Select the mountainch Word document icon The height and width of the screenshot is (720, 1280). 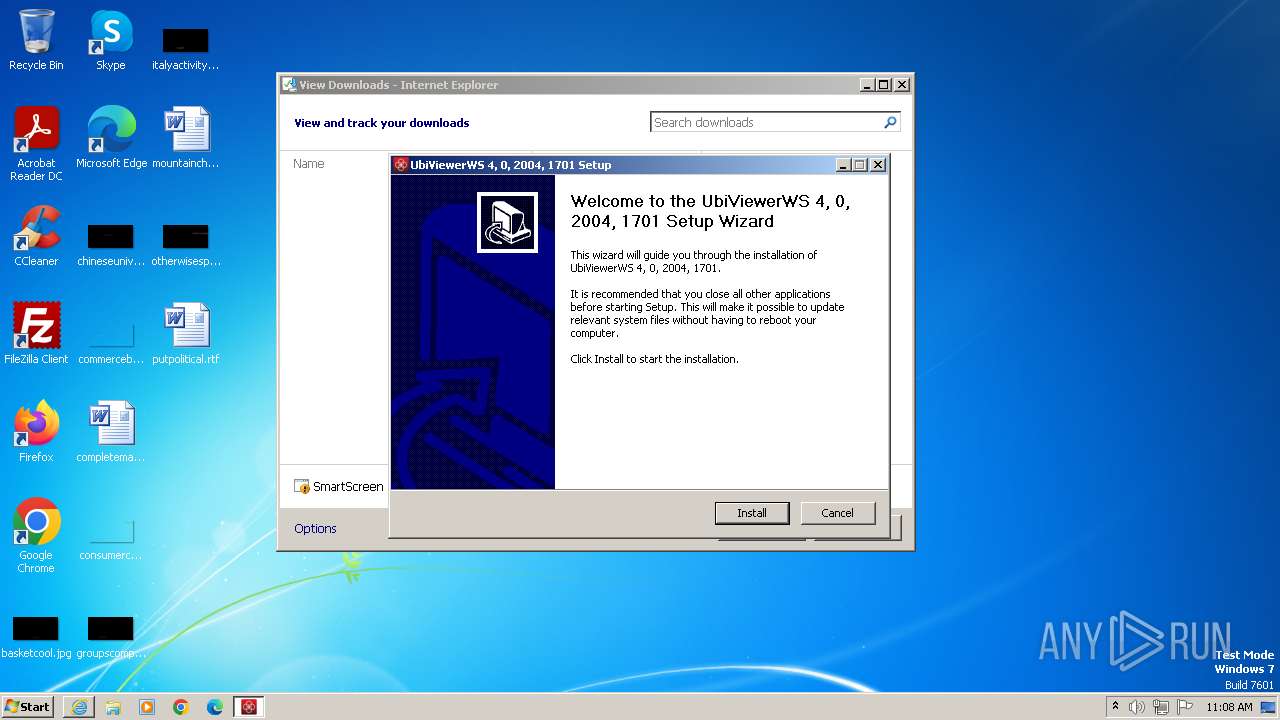[186, 137]
